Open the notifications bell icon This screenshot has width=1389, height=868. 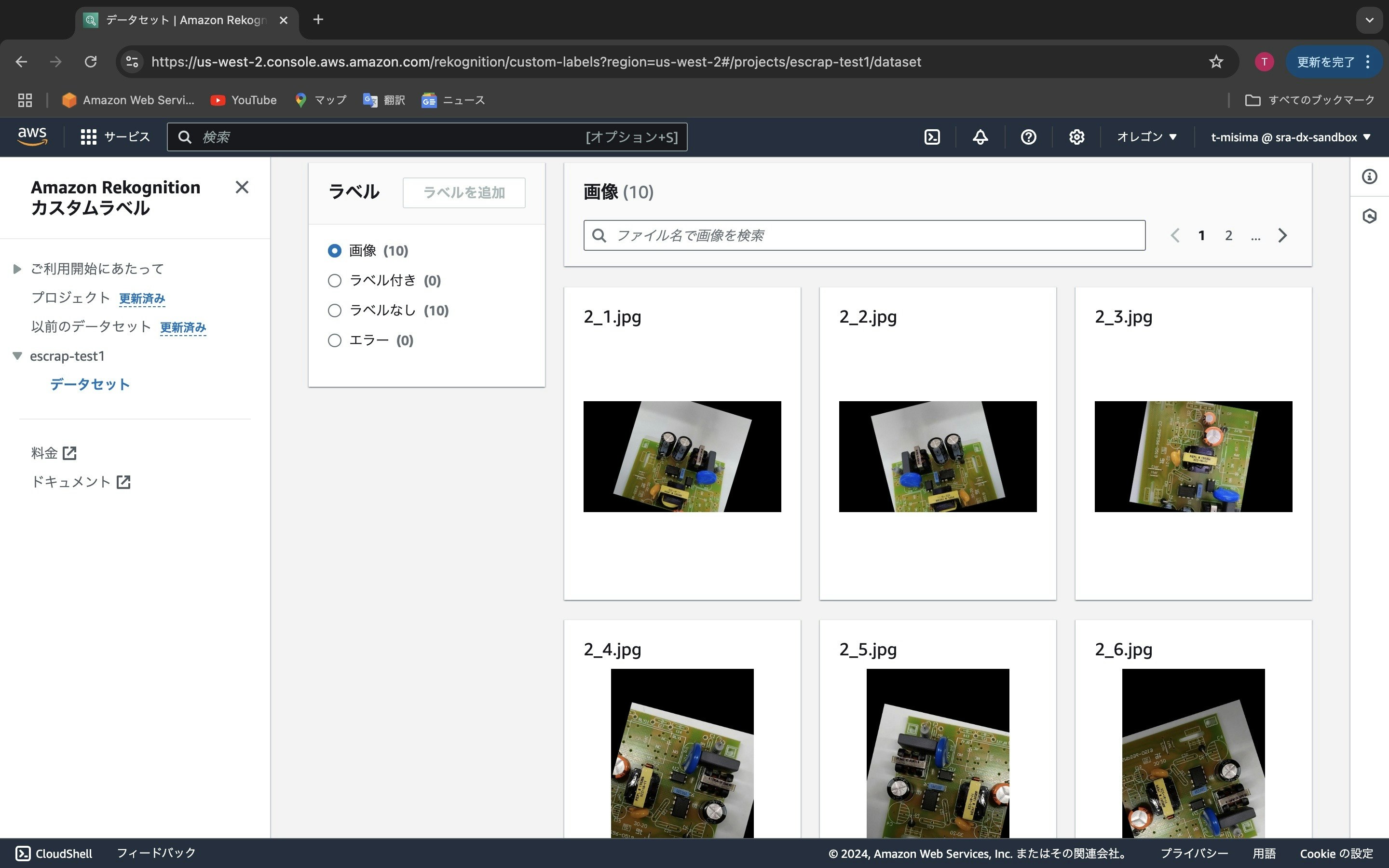coord(980,137)
